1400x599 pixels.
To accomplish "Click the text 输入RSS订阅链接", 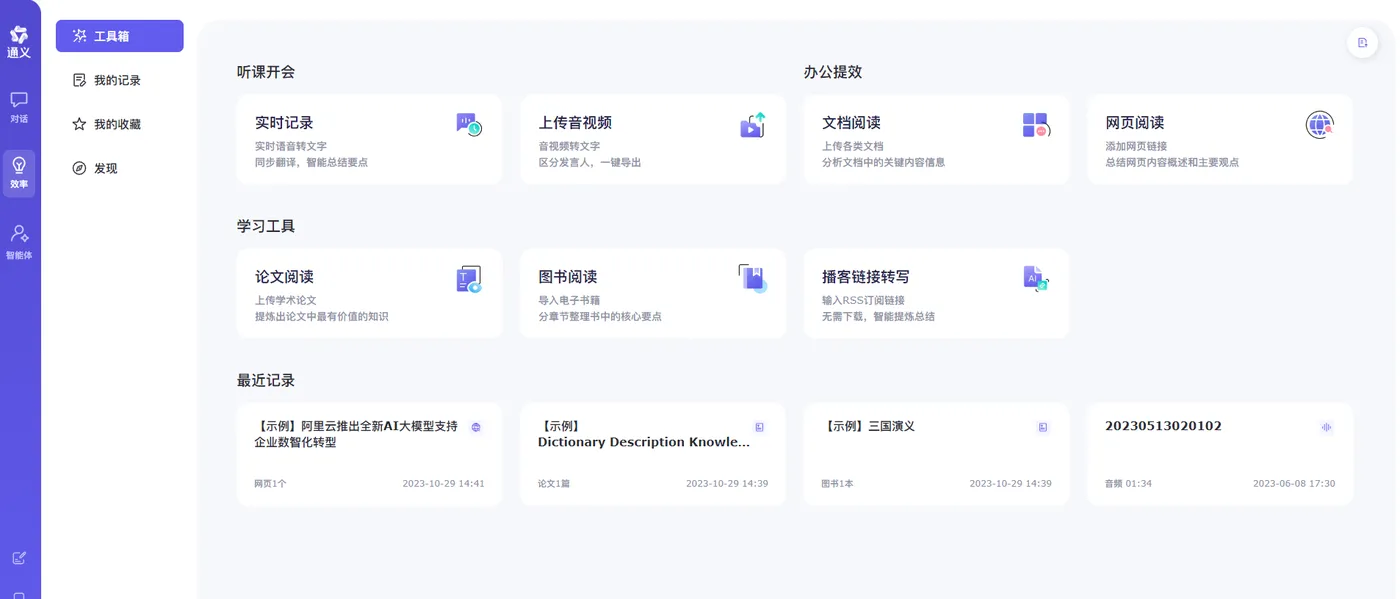I will point(863,300).
